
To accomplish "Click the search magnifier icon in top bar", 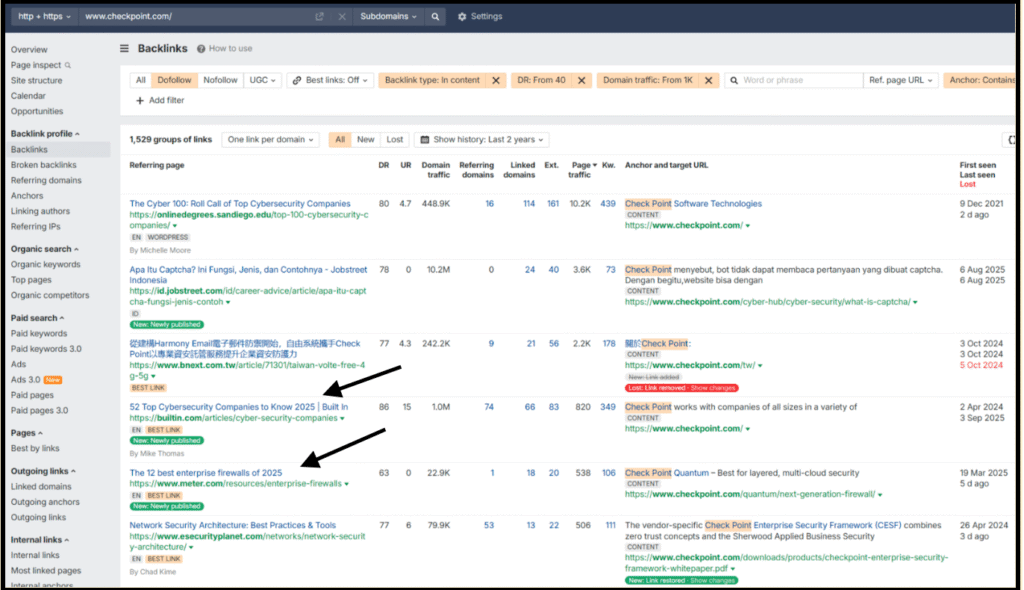I will [435, 17].
